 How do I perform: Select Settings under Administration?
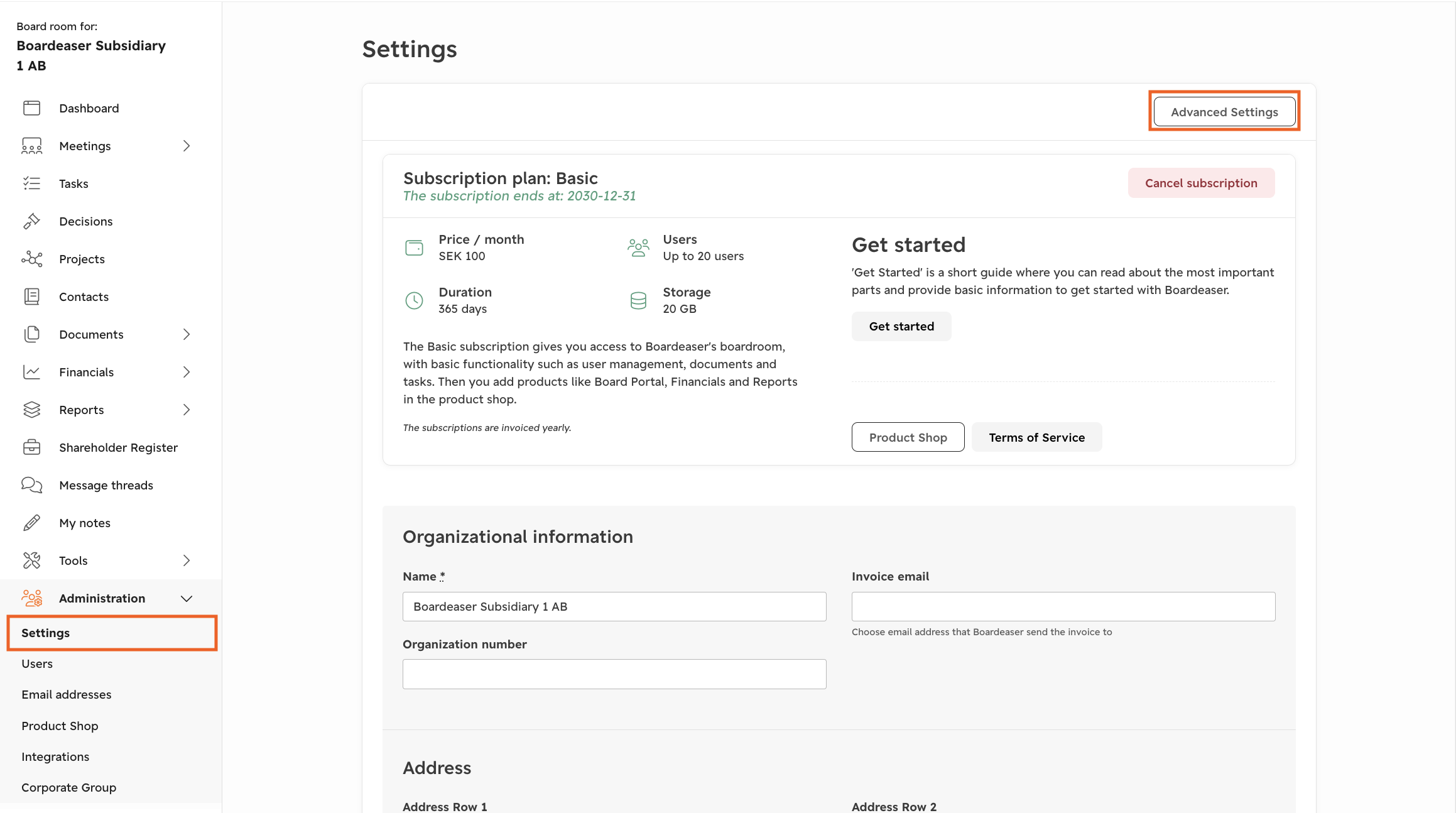point(112,633)
